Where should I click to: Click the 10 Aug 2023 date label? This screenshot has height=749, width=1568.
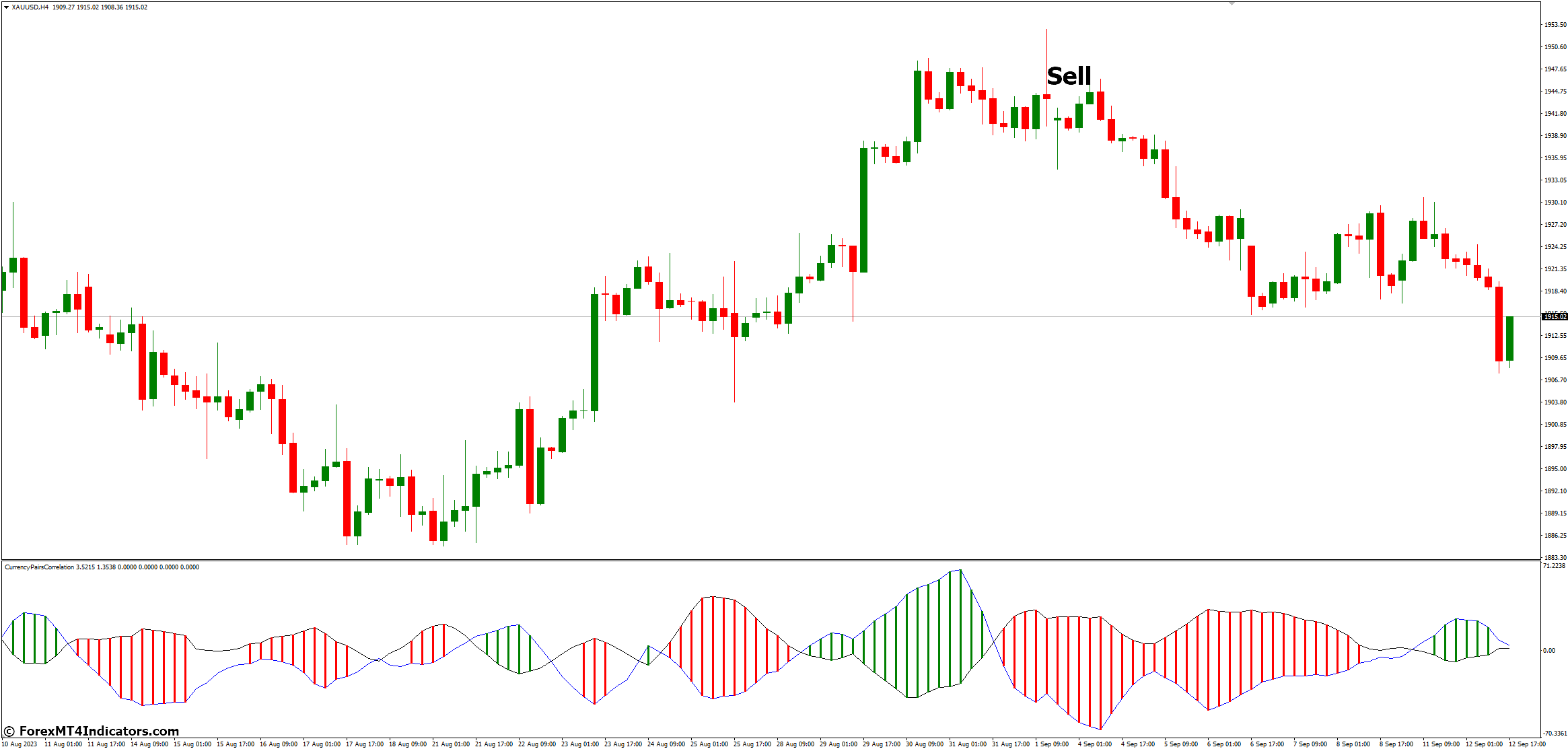tap(20, 744)
